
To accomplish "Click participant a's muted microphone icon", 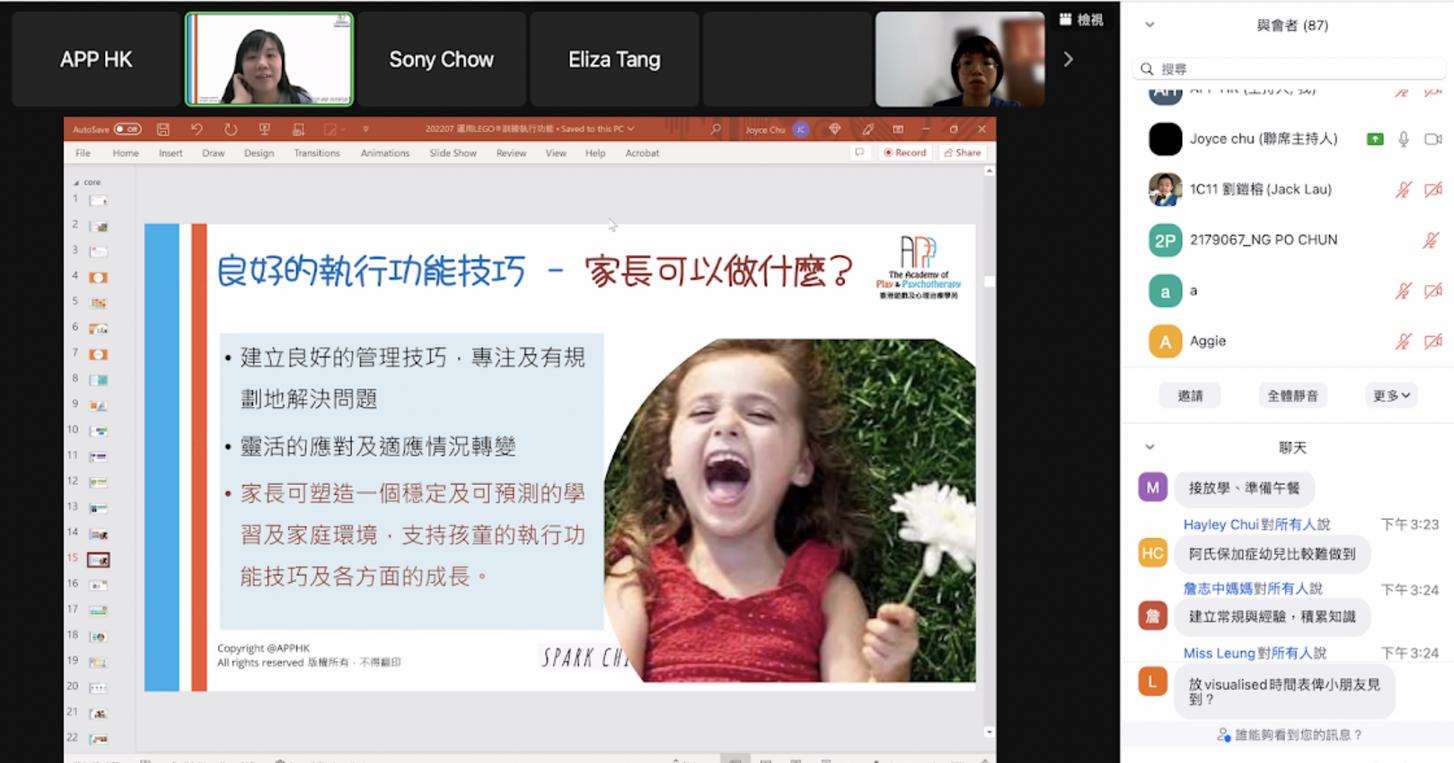I will pos(1404,291).
